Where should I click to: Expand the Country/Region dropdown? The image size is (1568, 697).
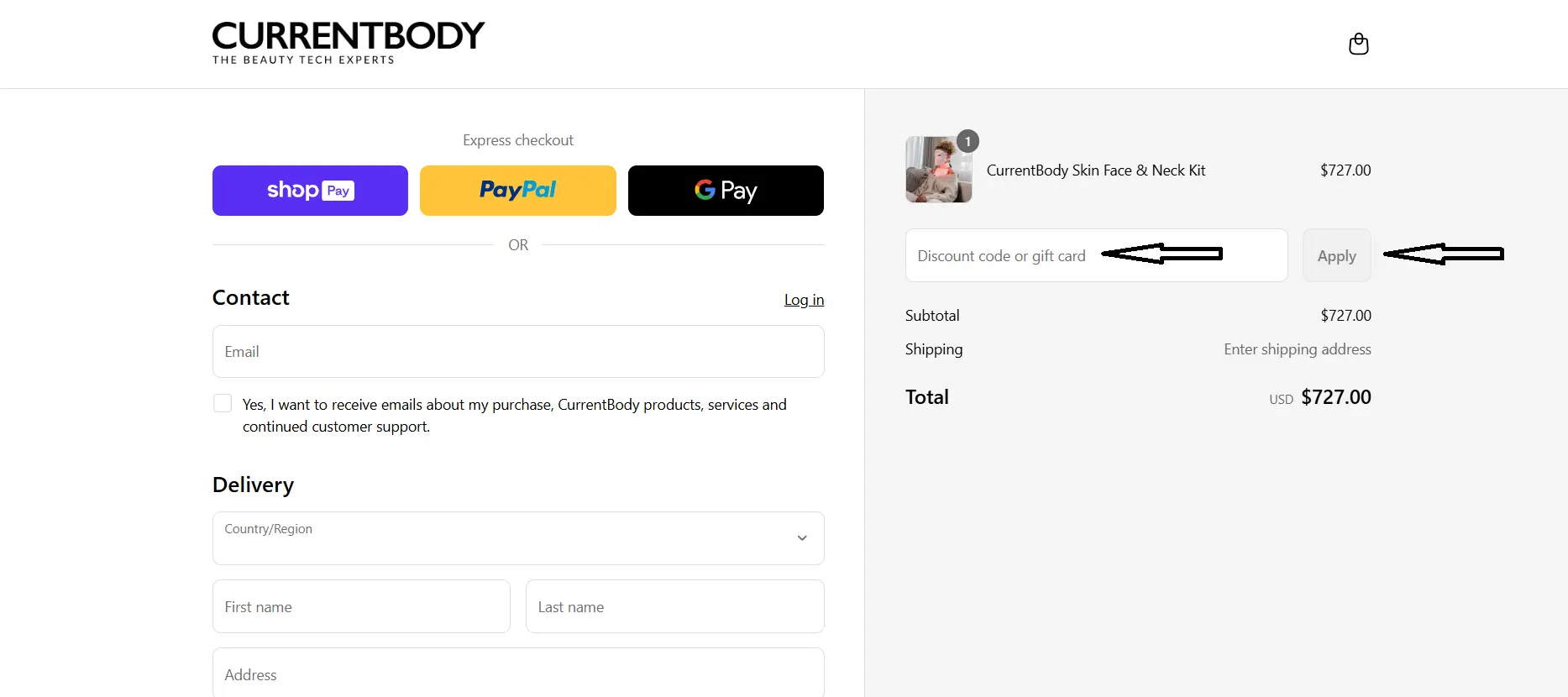[518, 538]
